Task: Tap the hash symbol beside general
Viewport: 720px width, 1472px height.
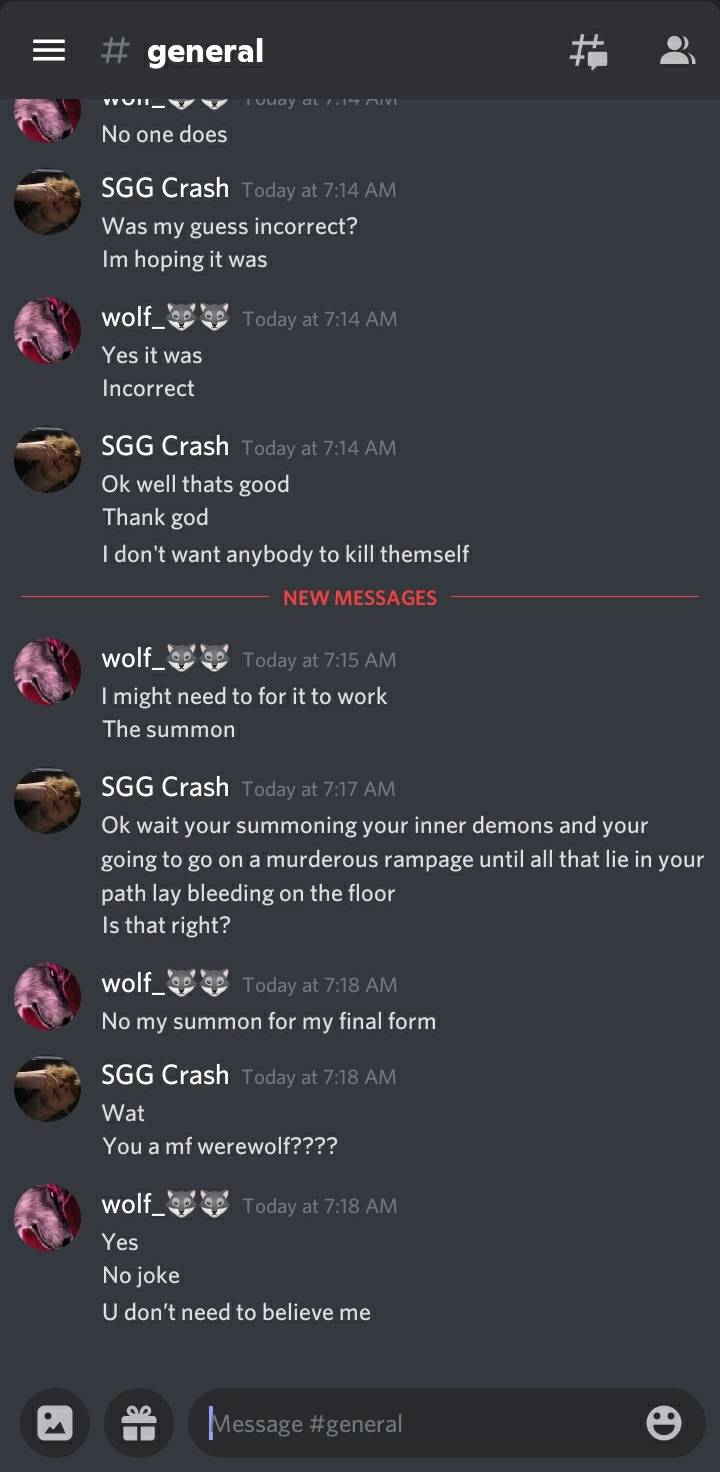Action: click(x=115, y=51)
